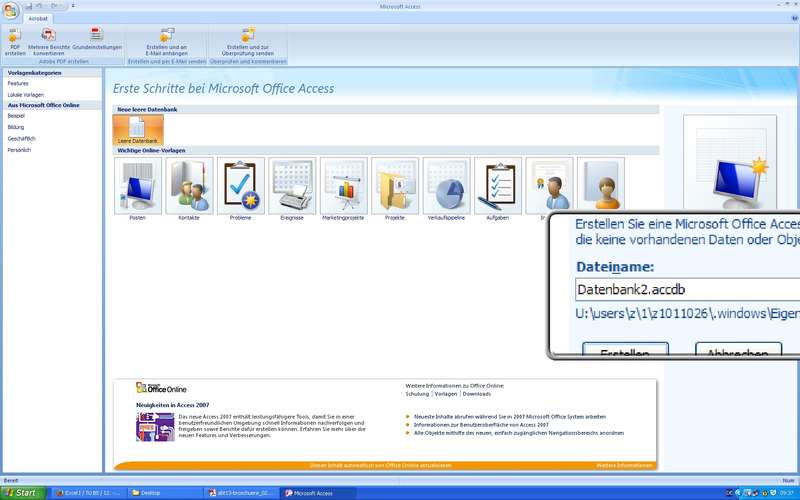Open the round Office button menu
800x500 pixels.
click(x=10, y=10)
